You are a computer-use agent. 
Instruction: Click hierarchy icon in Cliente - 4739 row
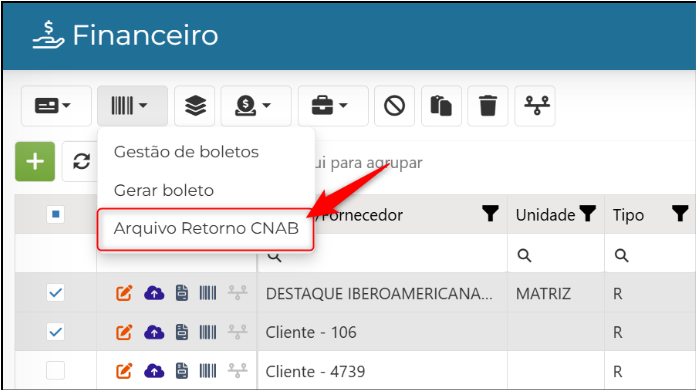point(237,370)
